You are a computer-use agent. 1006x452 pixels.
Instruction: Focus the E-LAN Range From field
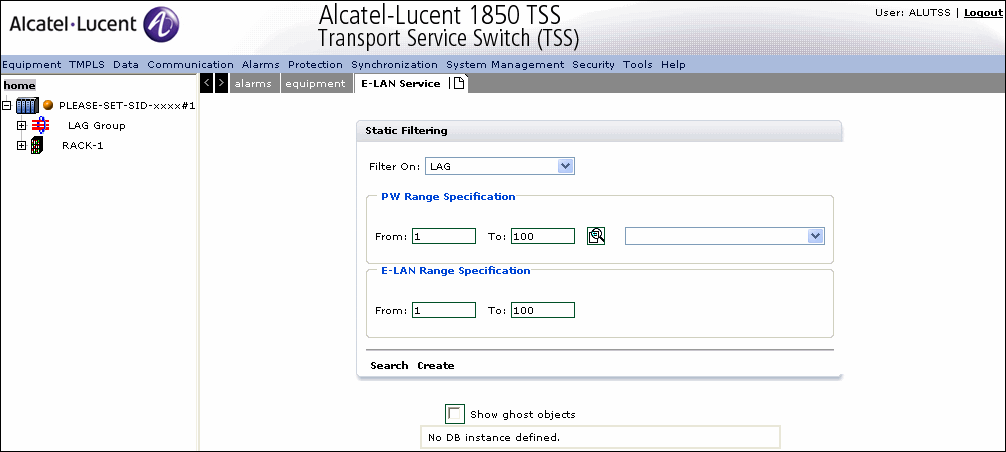[x=444, y=310]
